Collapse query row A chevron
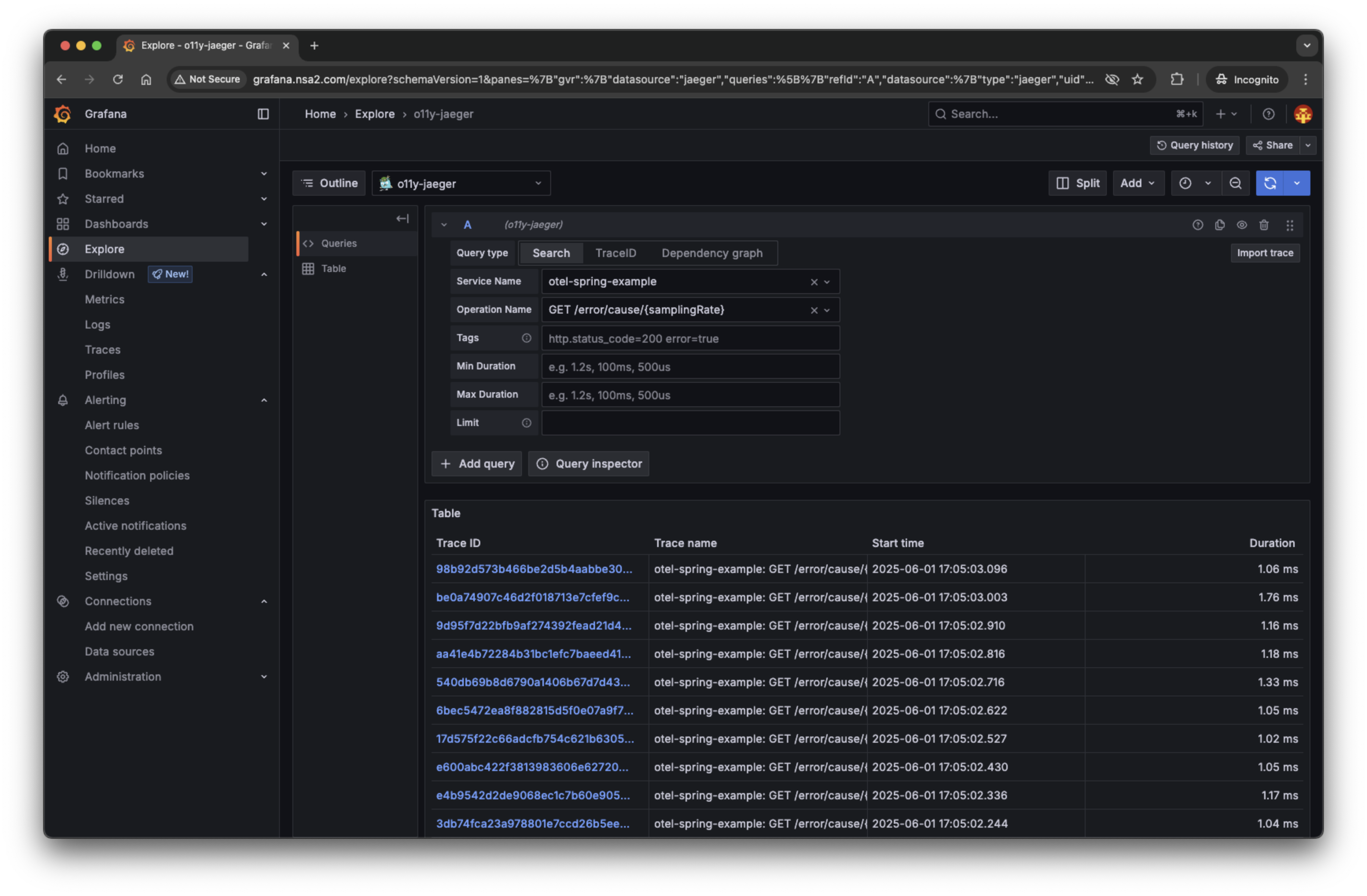This screenshot has width=1367, height=896. [443, 224]
